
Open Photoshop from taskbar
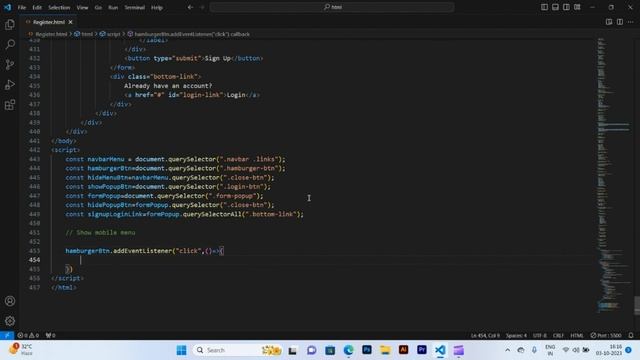tap(367, 350)
